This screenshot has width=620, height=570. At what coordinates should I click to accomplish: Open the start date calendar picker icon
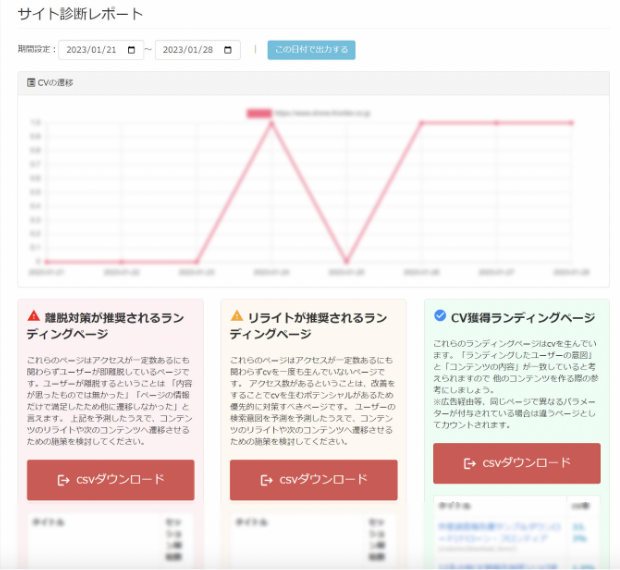point(131,50)
